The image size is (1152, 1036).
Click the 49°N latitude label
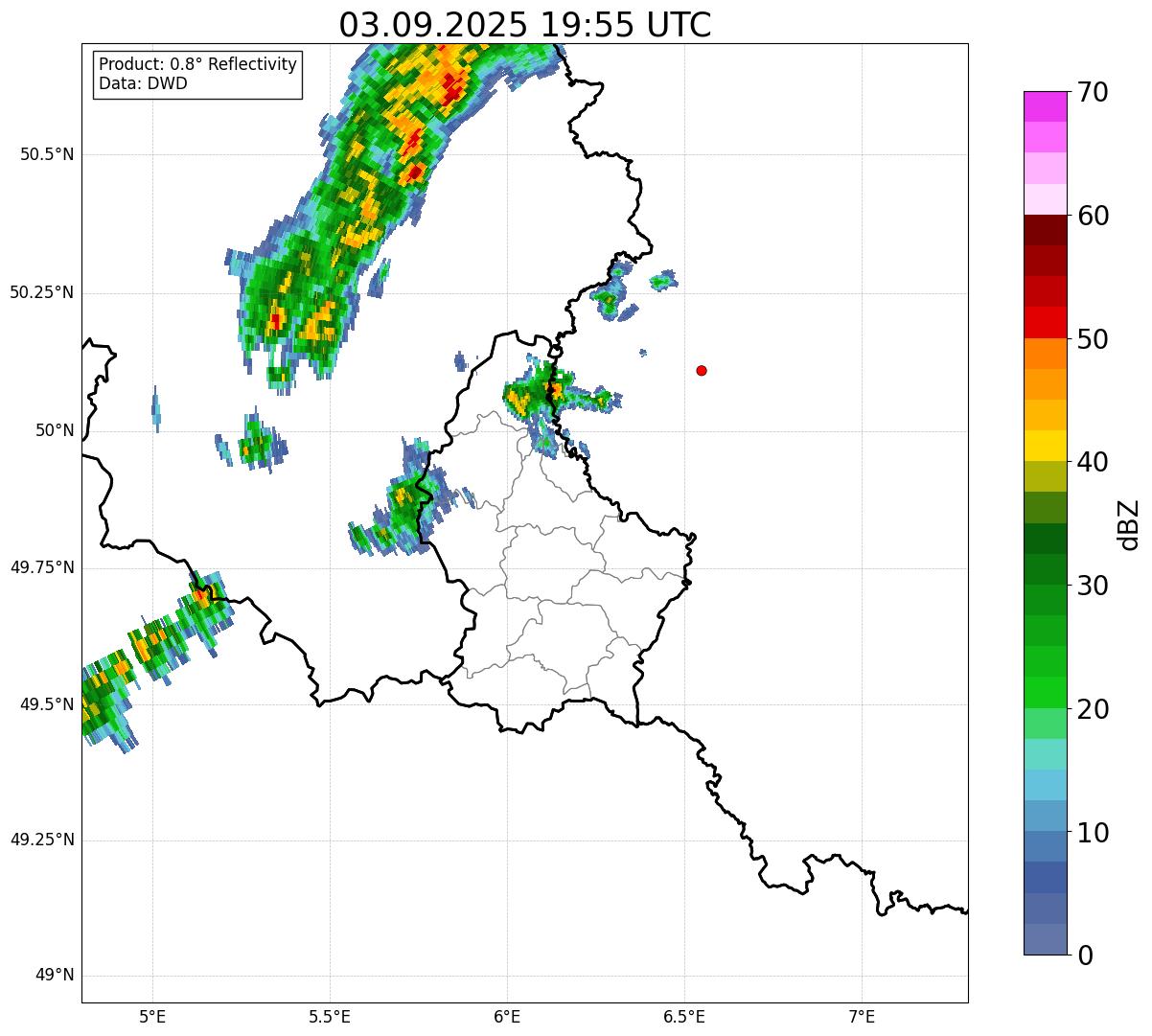tap(56, 976)
